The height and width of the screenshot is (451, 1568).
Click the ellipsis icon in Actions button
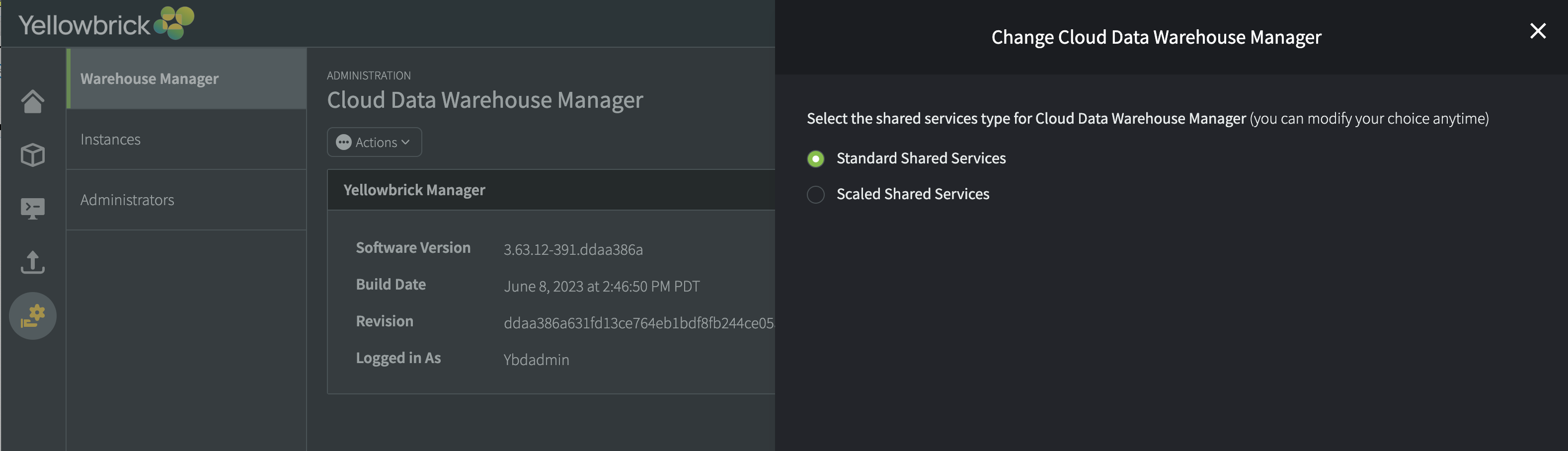pos(344,143)
